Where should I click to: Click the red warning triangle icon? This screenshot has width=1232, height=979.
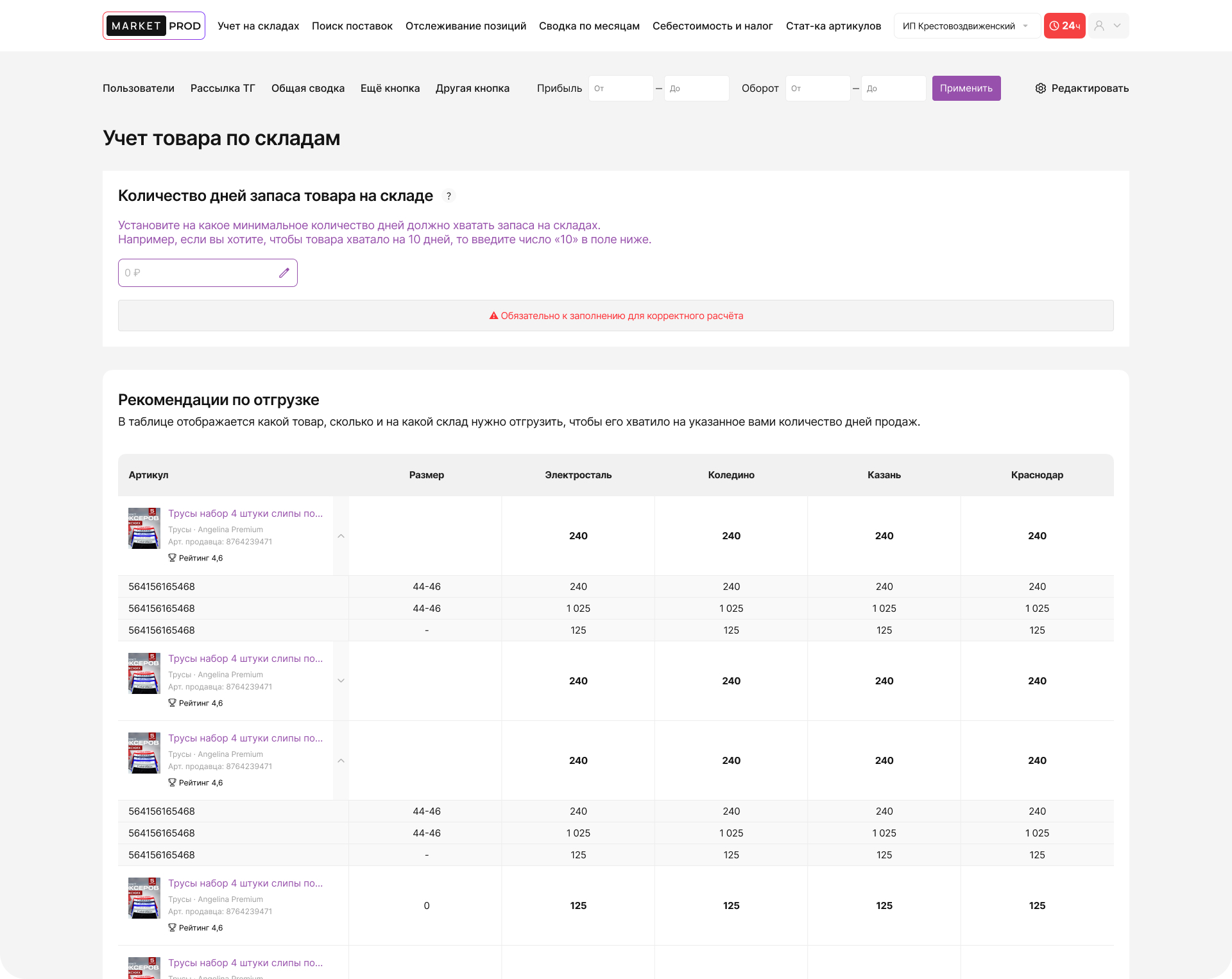493,316
